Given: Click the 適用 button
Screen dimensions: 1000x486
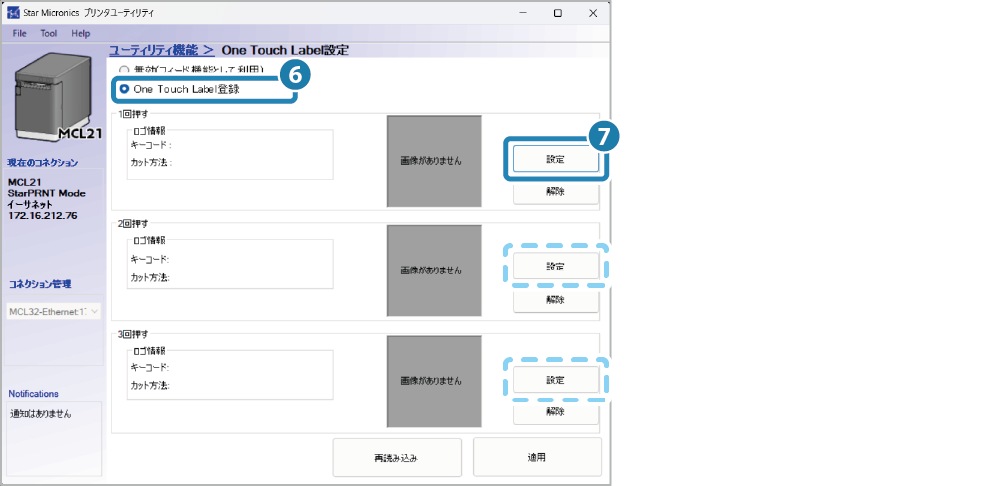Looking at the screenshot, I should 537,457.
